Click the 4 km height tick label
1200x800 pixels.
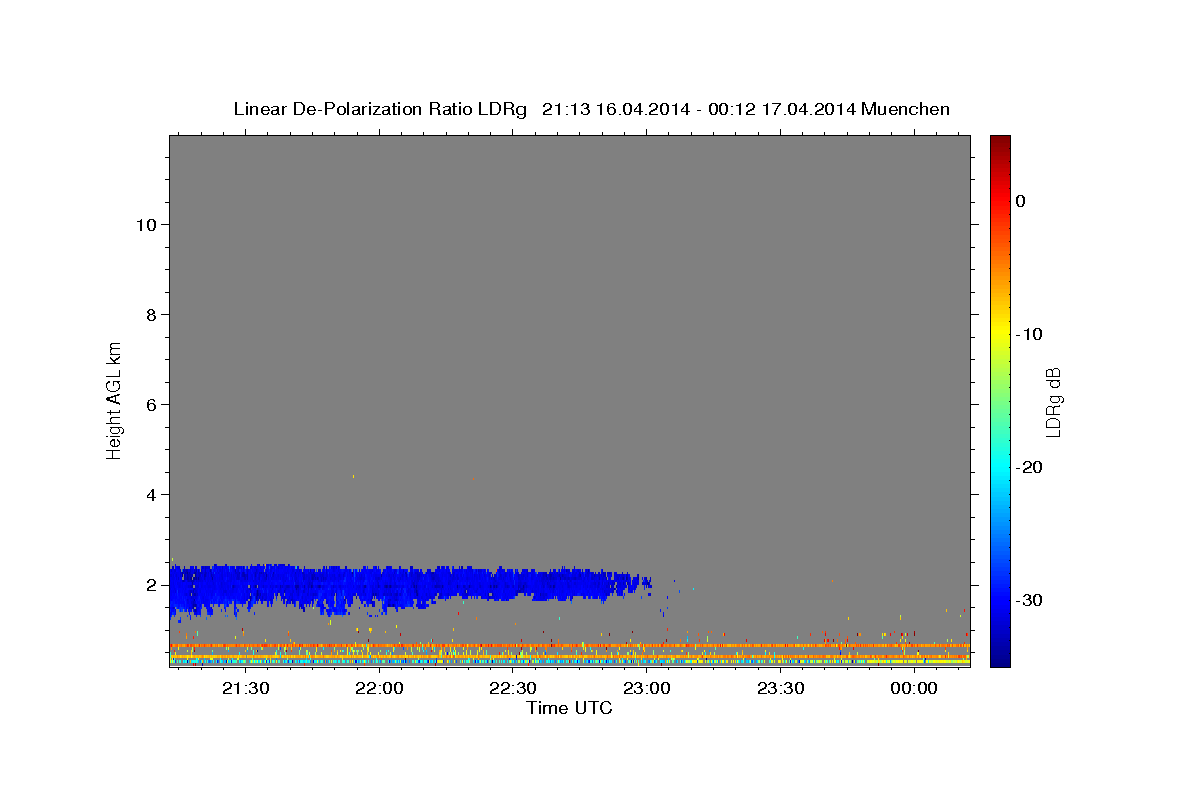click(x=149, y=495)
